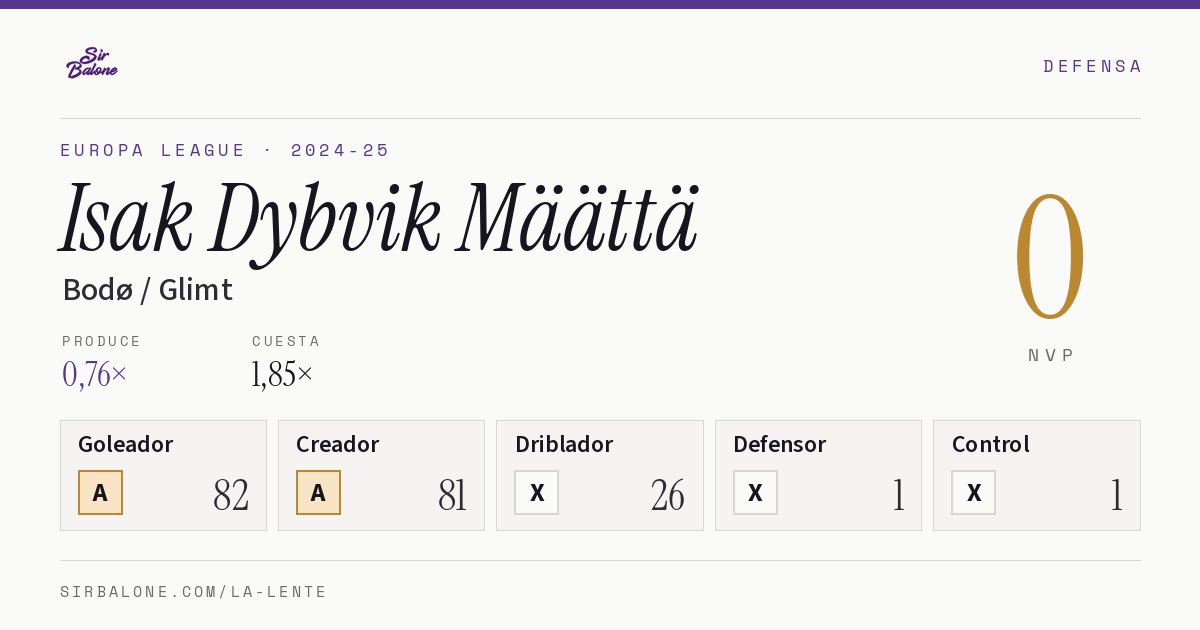This screenshot has width=1200, height=630.
Task: Click the Creador score 81
Action: tap(452, 495)
